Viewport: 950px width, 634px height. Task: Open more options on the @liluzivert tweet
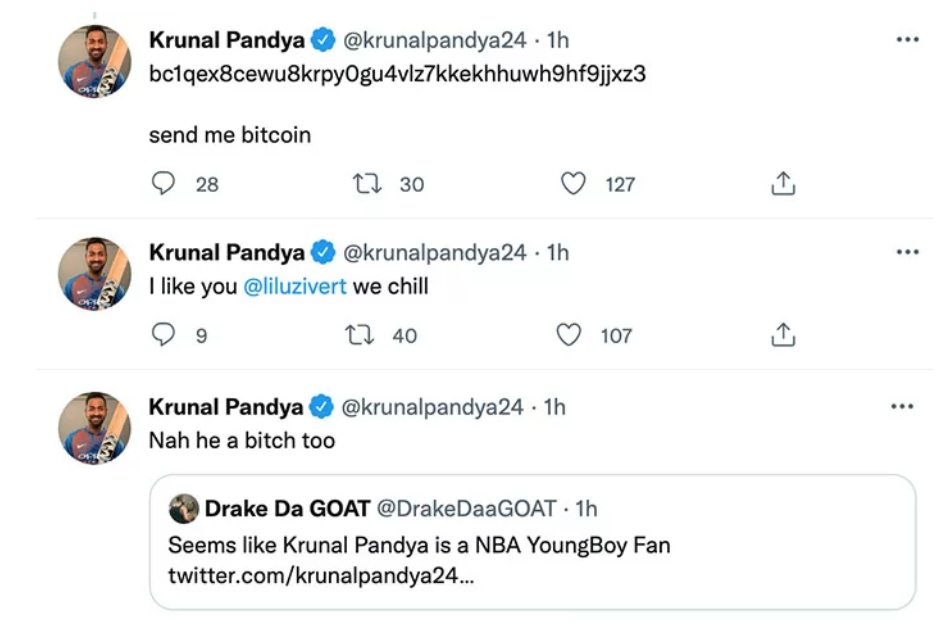tap(906, 252)
